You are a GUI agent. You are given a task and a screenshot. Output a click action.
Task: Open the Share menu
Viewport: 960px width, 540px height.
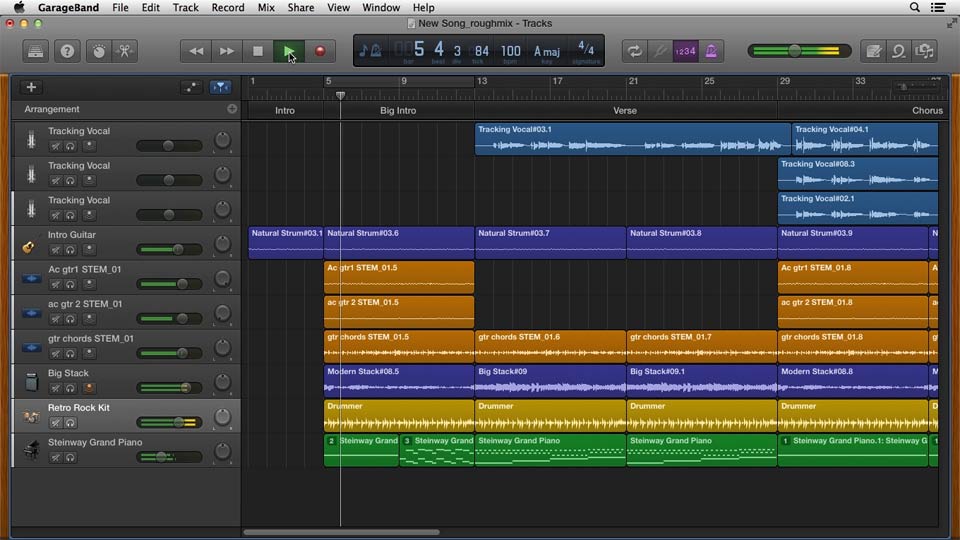301,7
